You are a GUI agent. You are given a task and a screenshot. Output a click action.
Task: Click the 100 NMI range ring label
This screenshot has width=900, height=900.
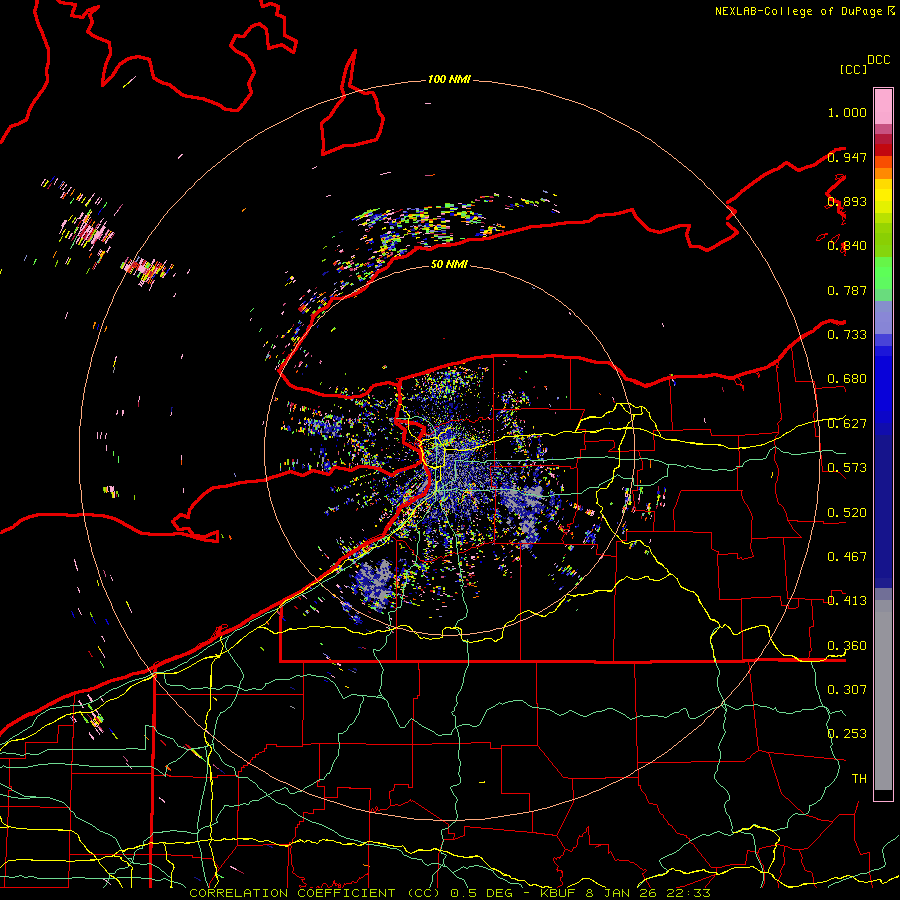tap(449, 79)
